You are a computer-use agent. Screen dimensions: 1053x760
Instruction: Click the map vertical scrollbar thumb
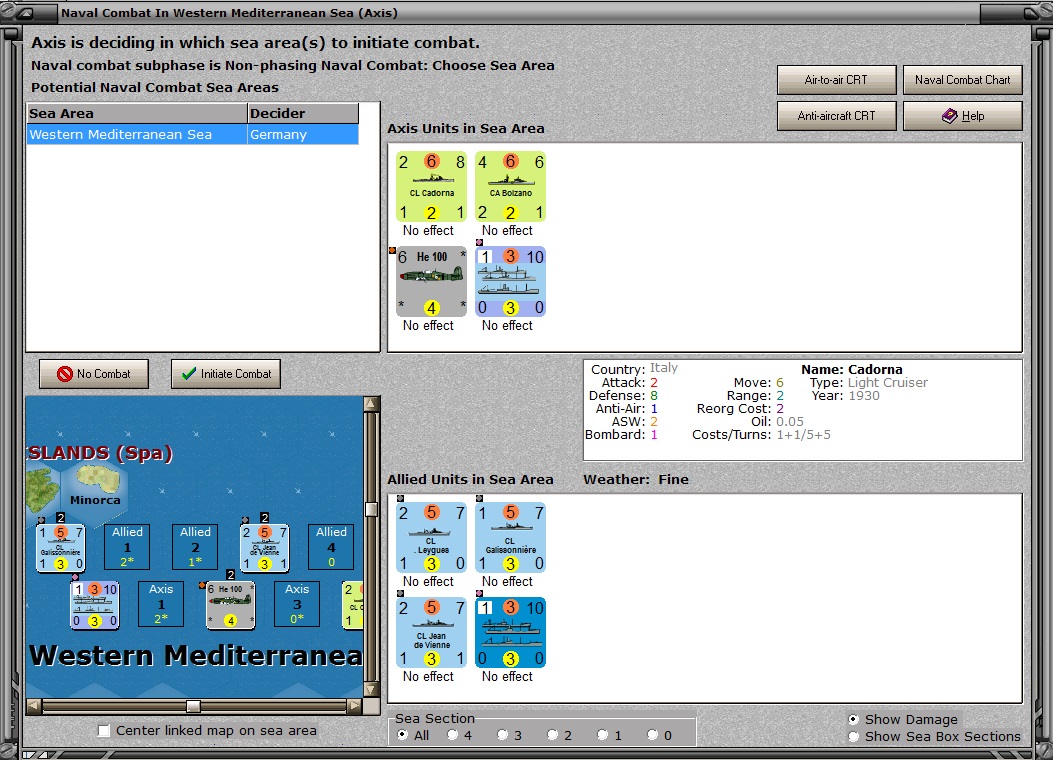[371, 510]
